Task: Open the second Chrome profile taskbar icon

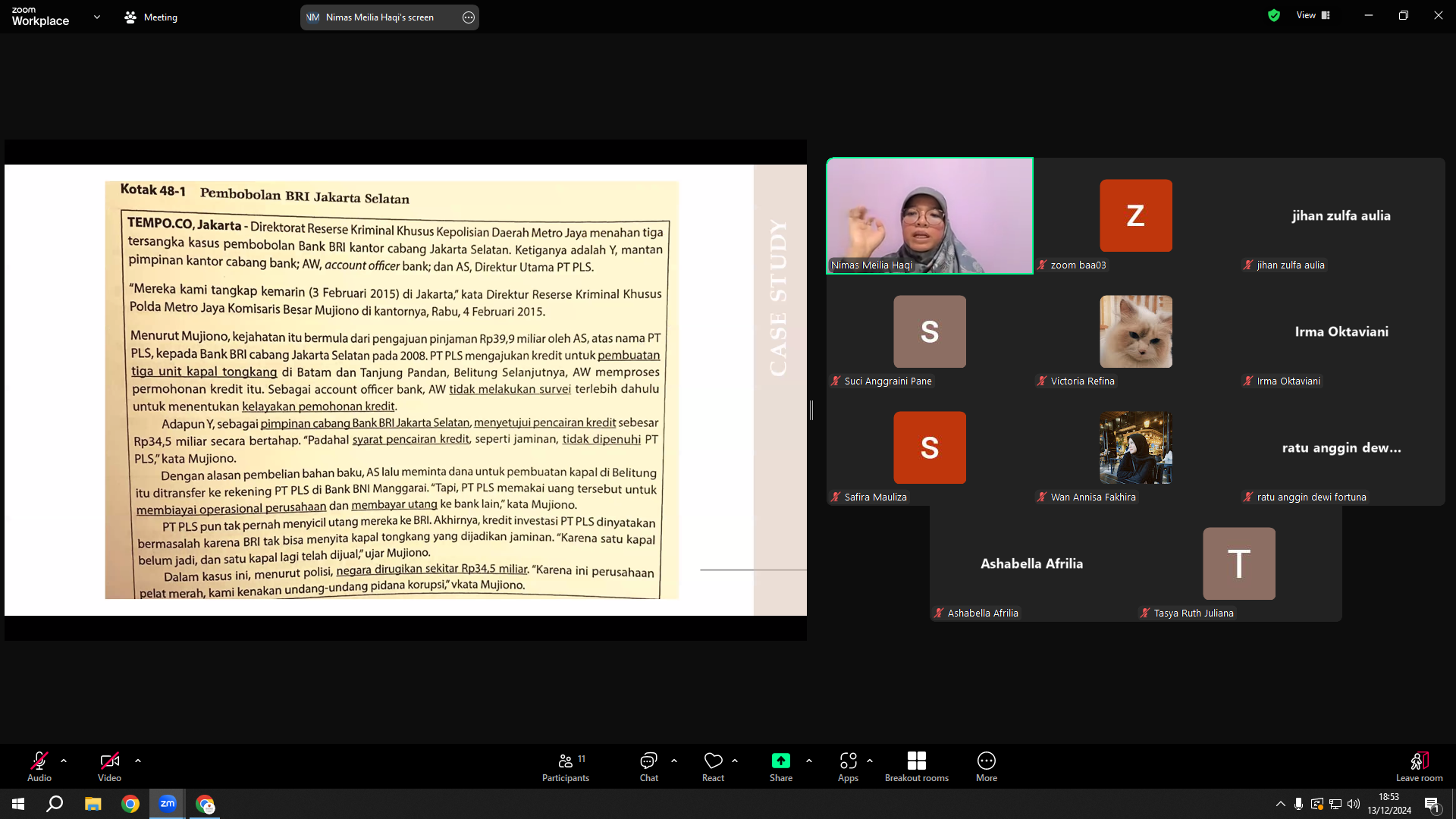Action: click(205, 804)
